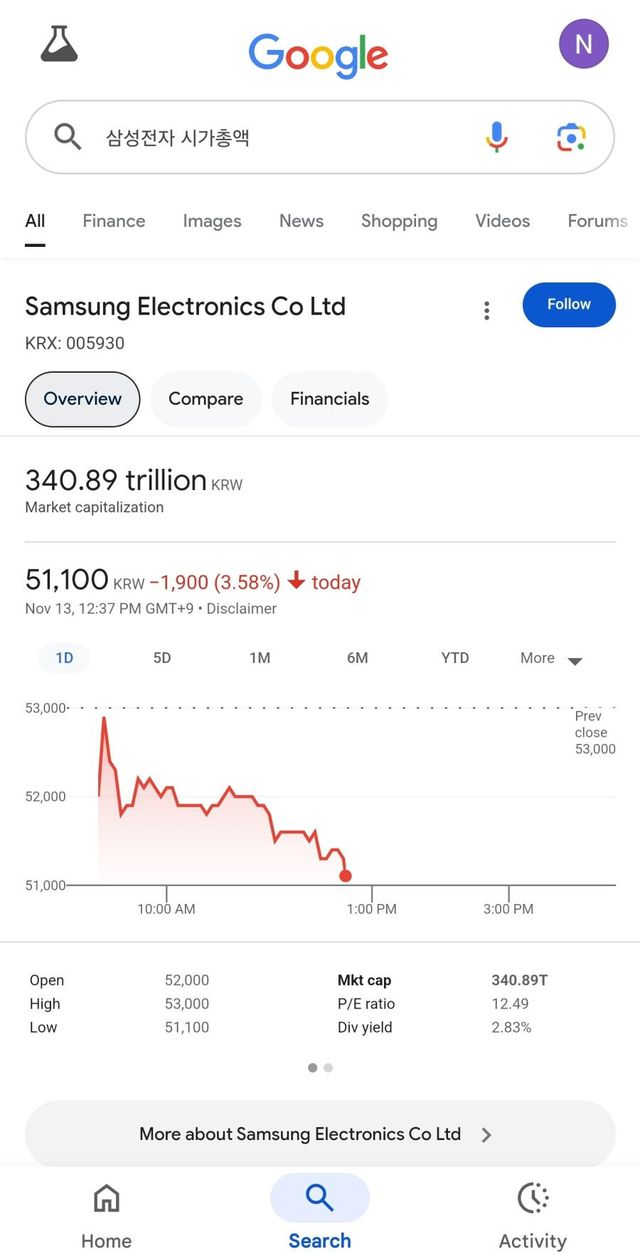Expand the More time range dropdown
The width and height of the screenshot is (640, 1254).
click(547, 658)
